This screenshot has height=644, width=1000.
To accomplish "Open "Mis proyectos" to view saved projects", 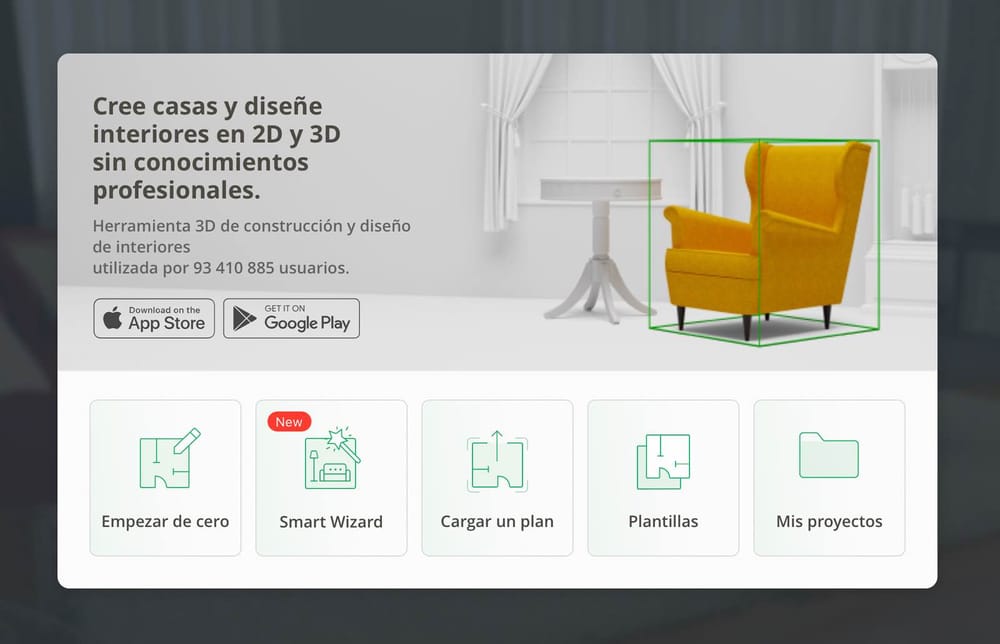I will click(829, 477).
